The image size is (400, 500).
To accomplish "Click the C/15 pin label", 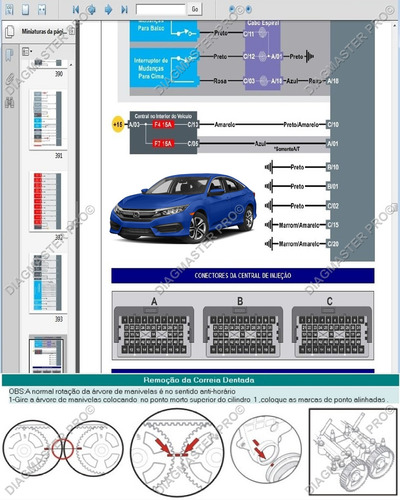I will 333,225.
